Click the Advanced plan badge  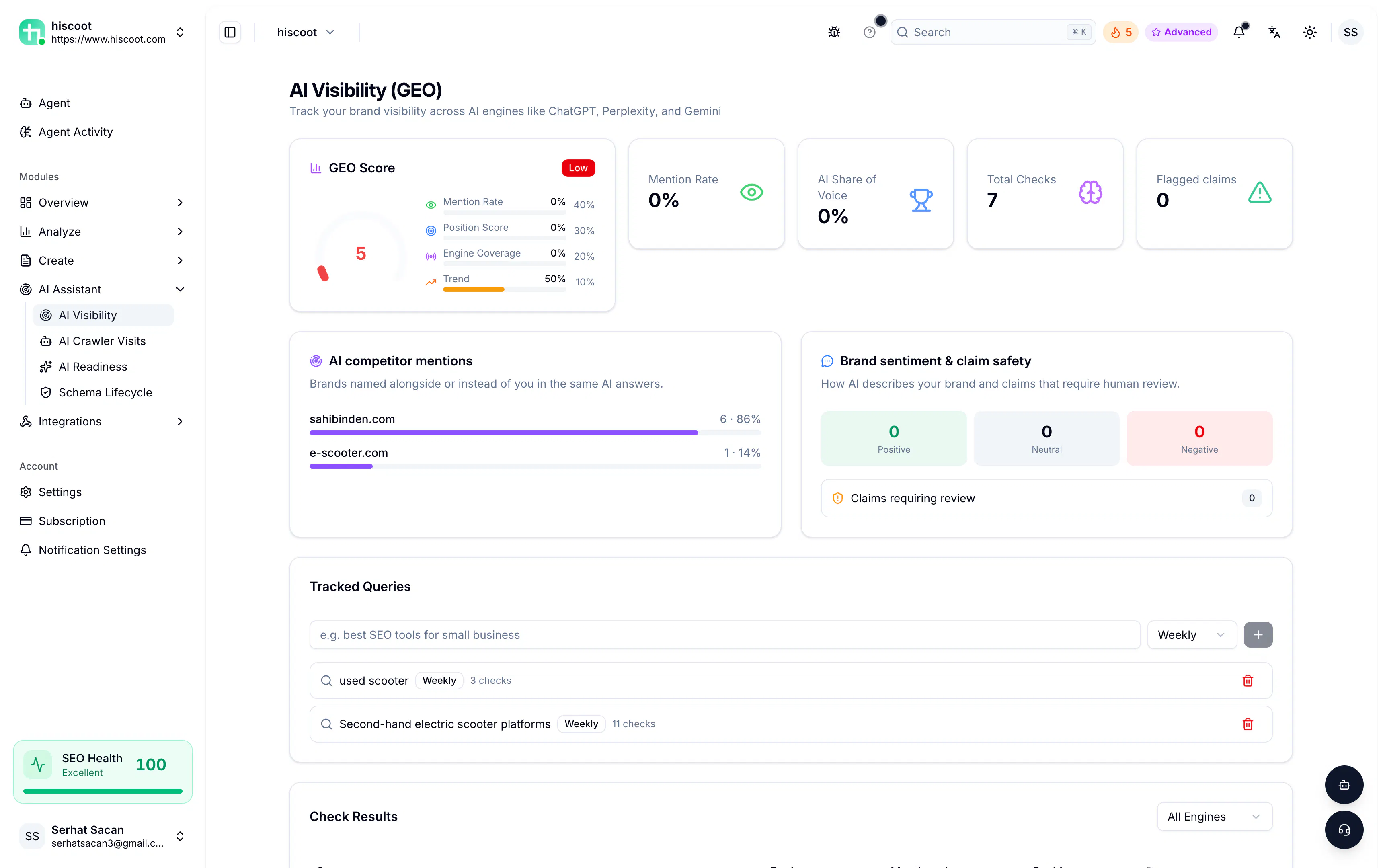tap(1182, 32)
